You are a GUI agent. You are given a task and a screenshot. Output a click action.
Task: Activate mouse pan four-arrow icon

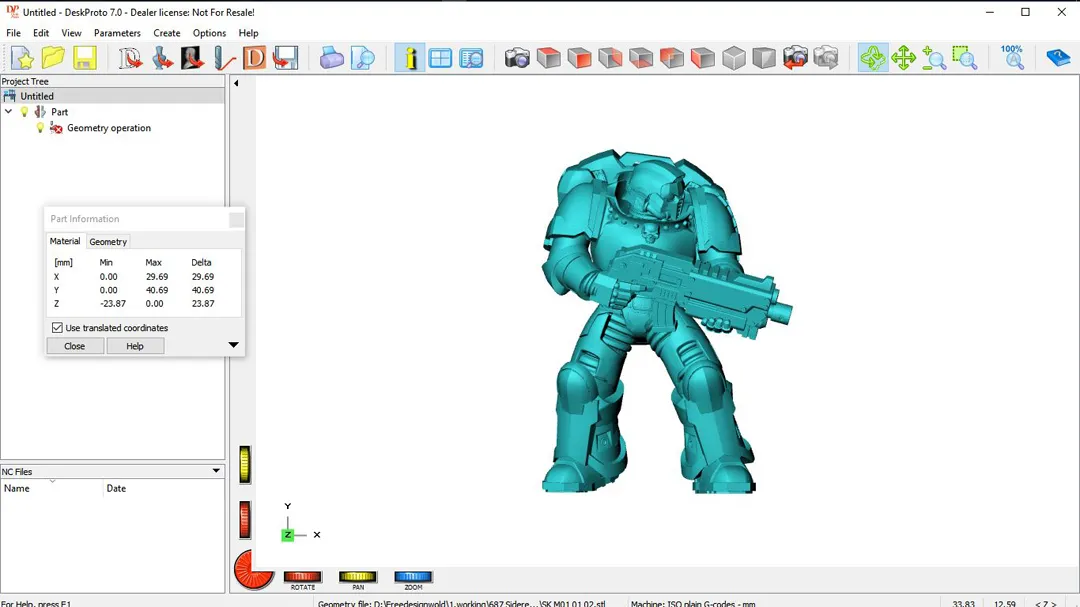click(903, 58)
